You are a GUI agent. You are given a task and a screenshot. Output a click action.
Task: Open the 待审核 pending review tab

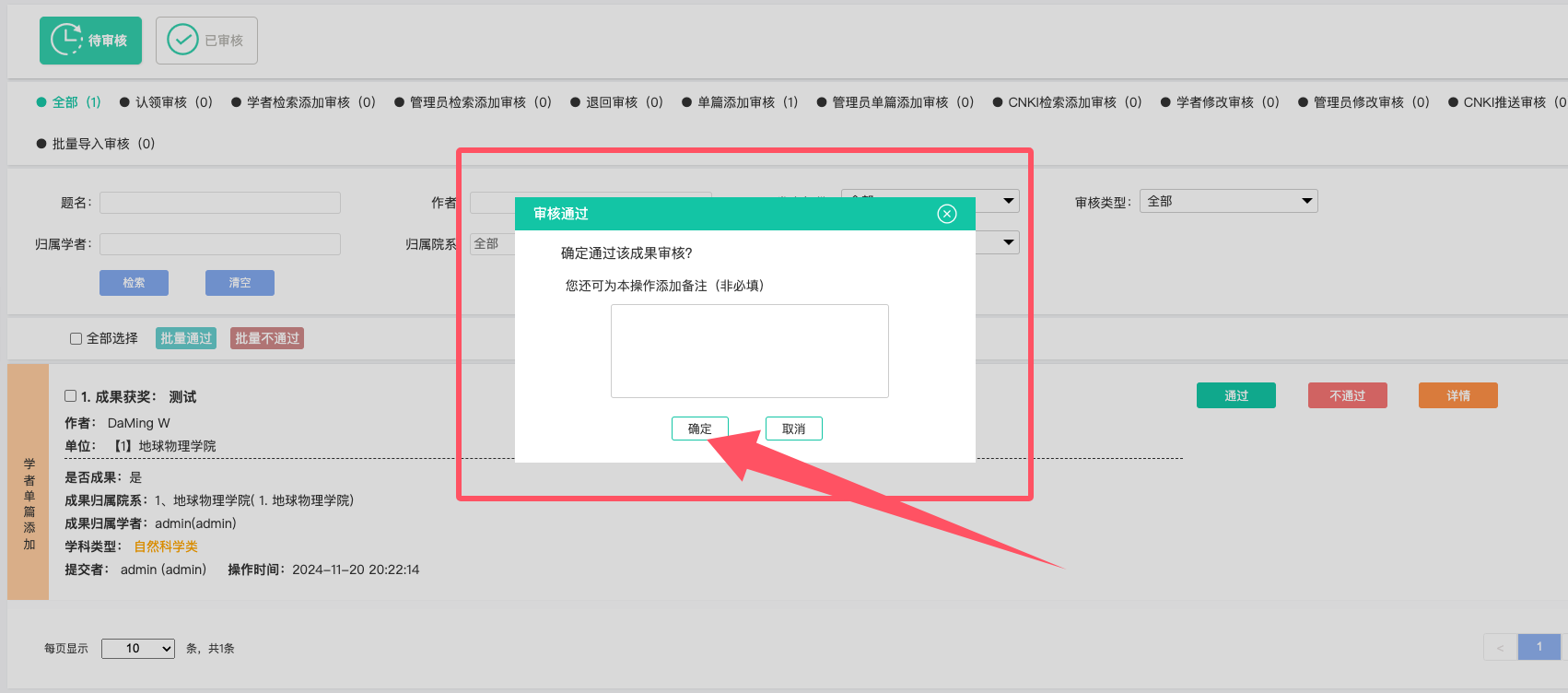coord(90,41)
